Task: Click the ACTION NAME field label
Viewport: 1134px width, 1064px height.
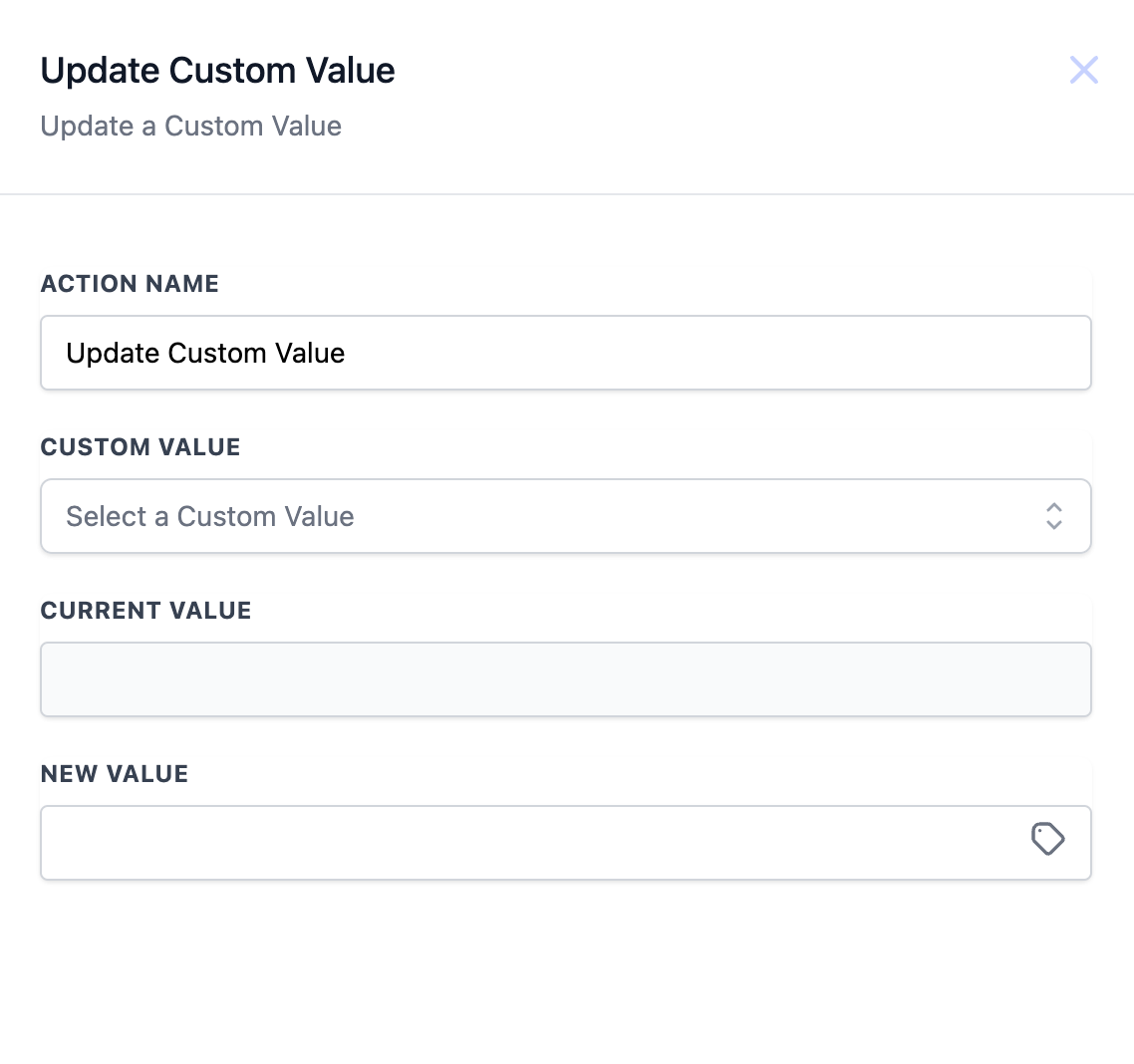Action: tap(130, 284)
